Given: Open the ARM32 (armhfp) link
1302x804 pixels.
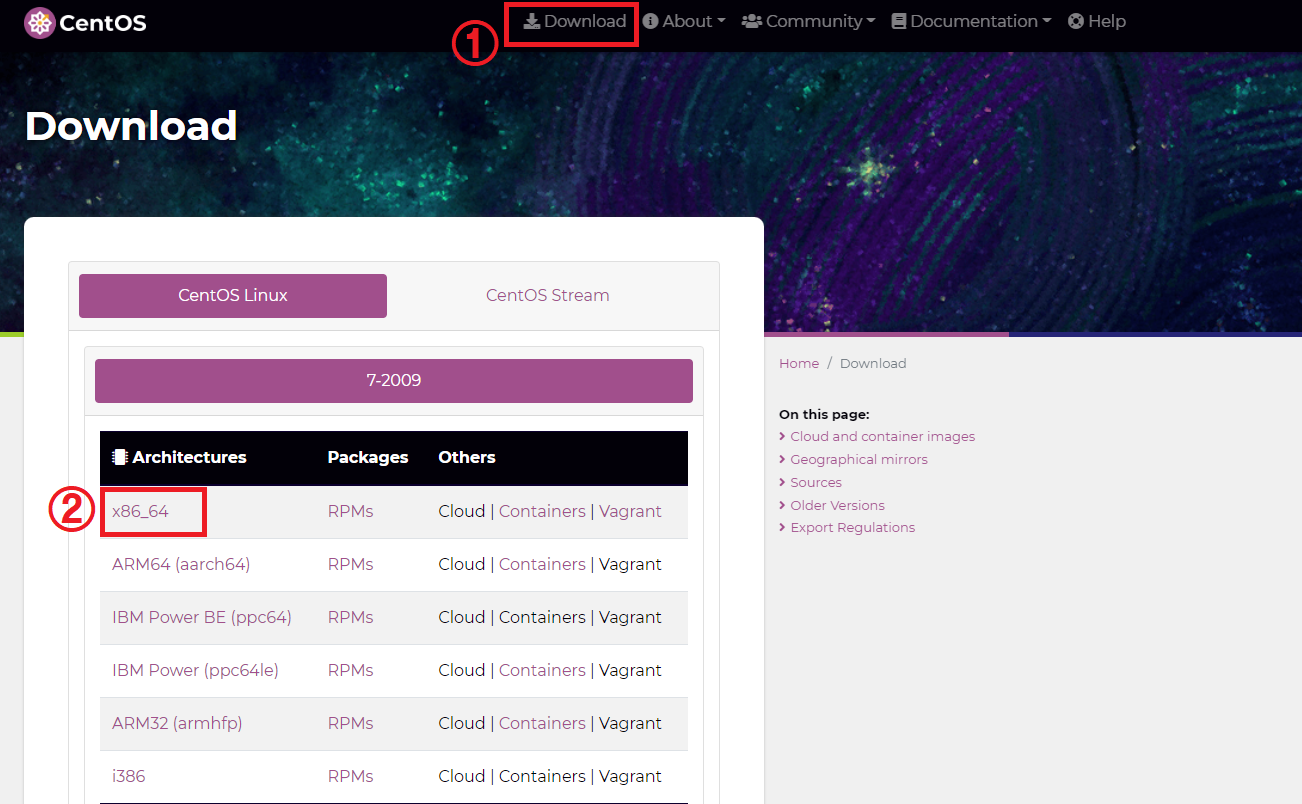Looking at the screenshot, I should click(x=177, y=723).
